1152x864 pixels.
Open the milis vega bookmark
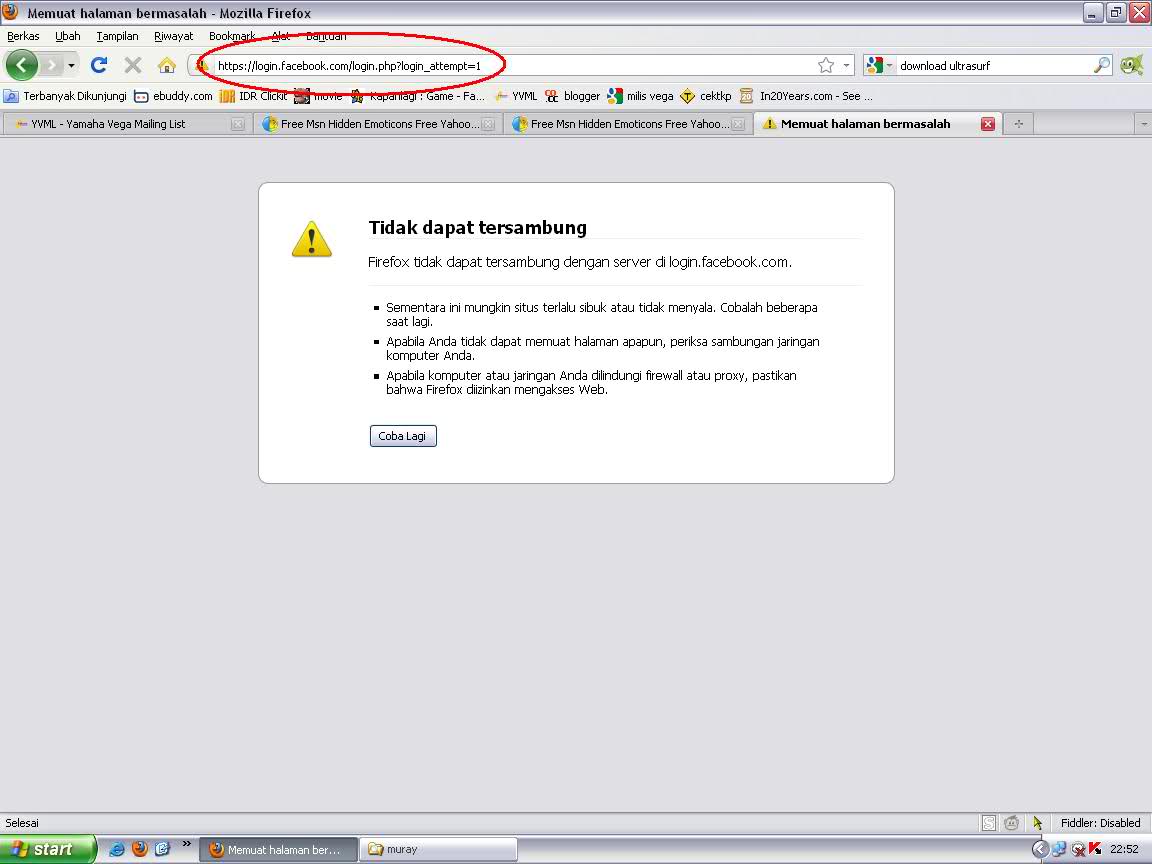point(641,96)
